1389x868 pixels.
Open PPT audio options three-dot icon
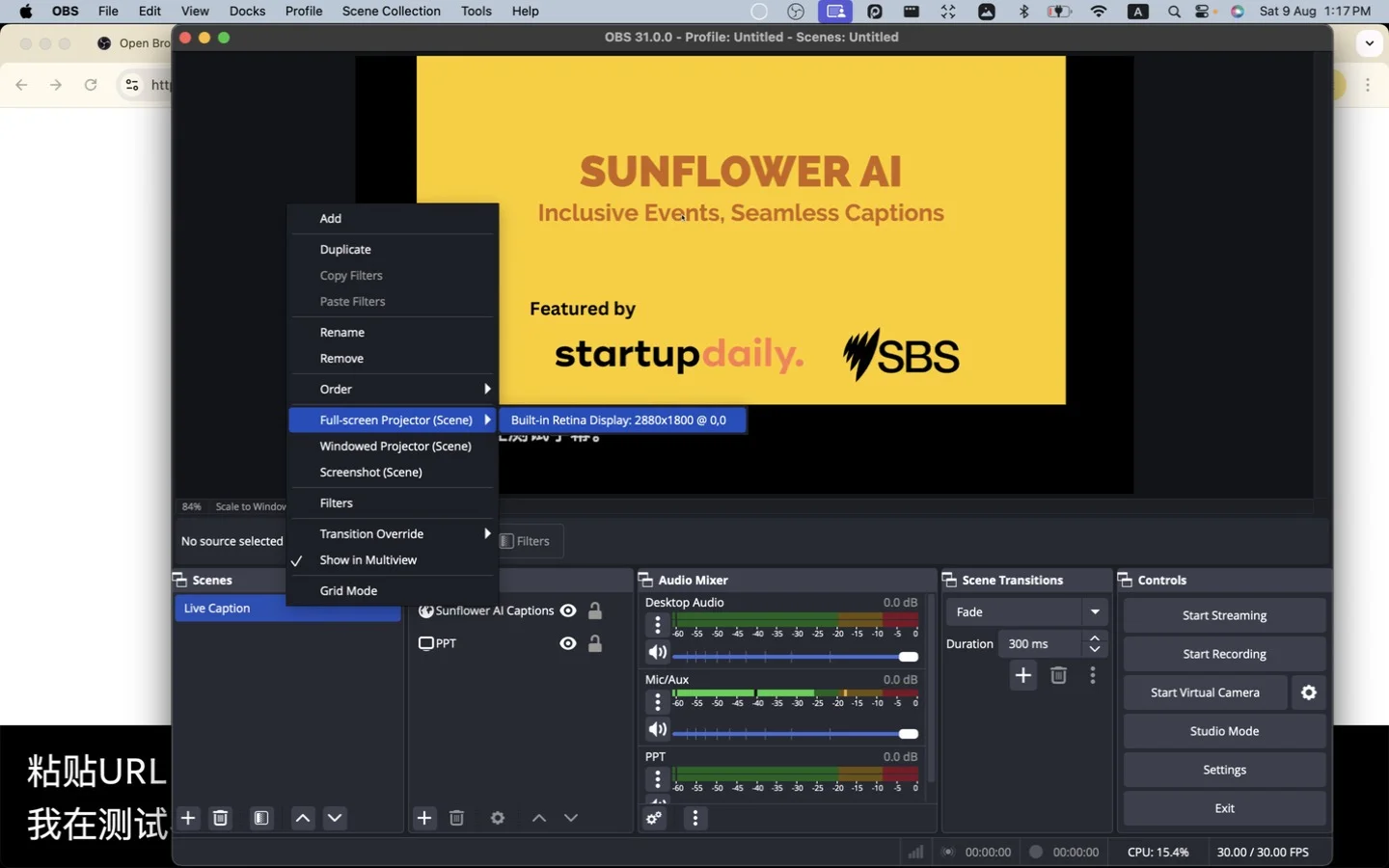coord(658,779)
